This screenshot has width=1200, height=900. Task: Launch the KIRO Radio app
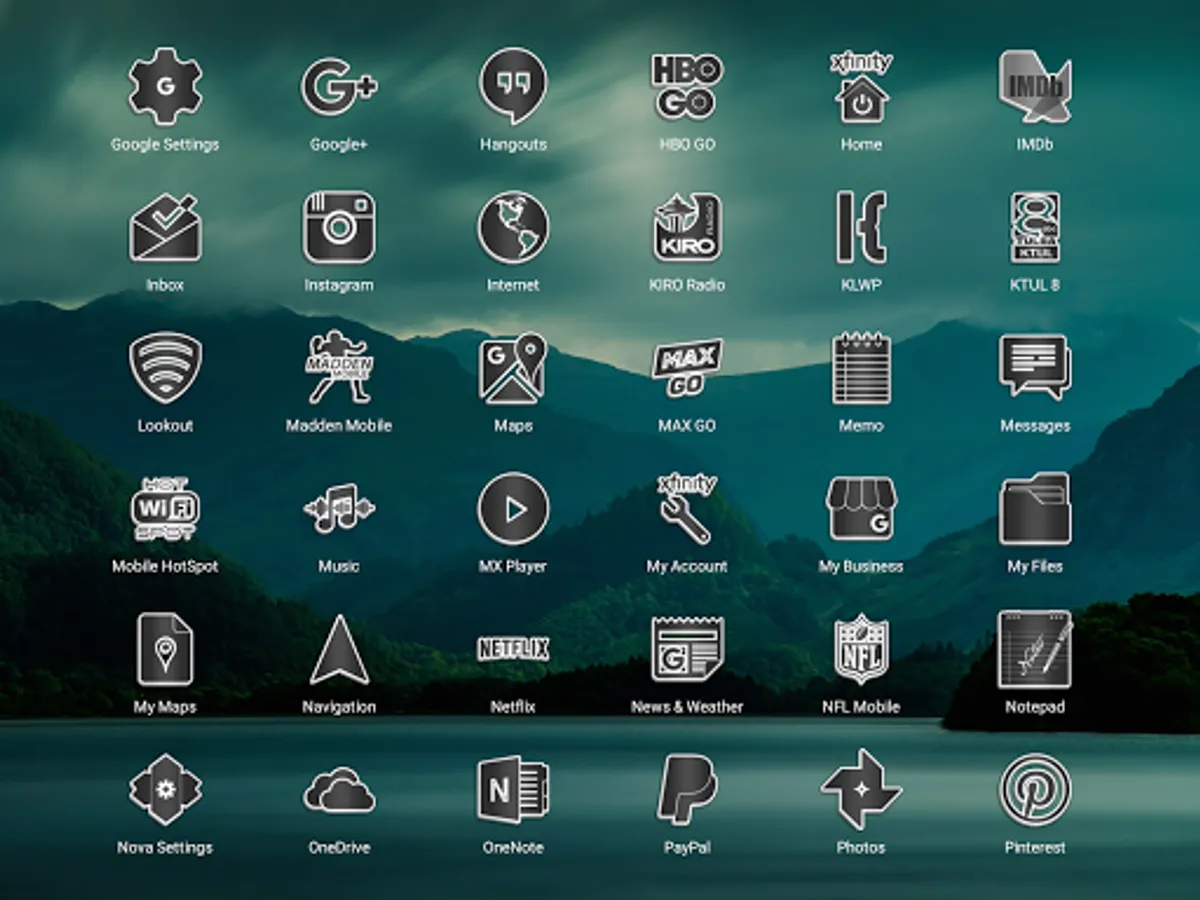687,228
